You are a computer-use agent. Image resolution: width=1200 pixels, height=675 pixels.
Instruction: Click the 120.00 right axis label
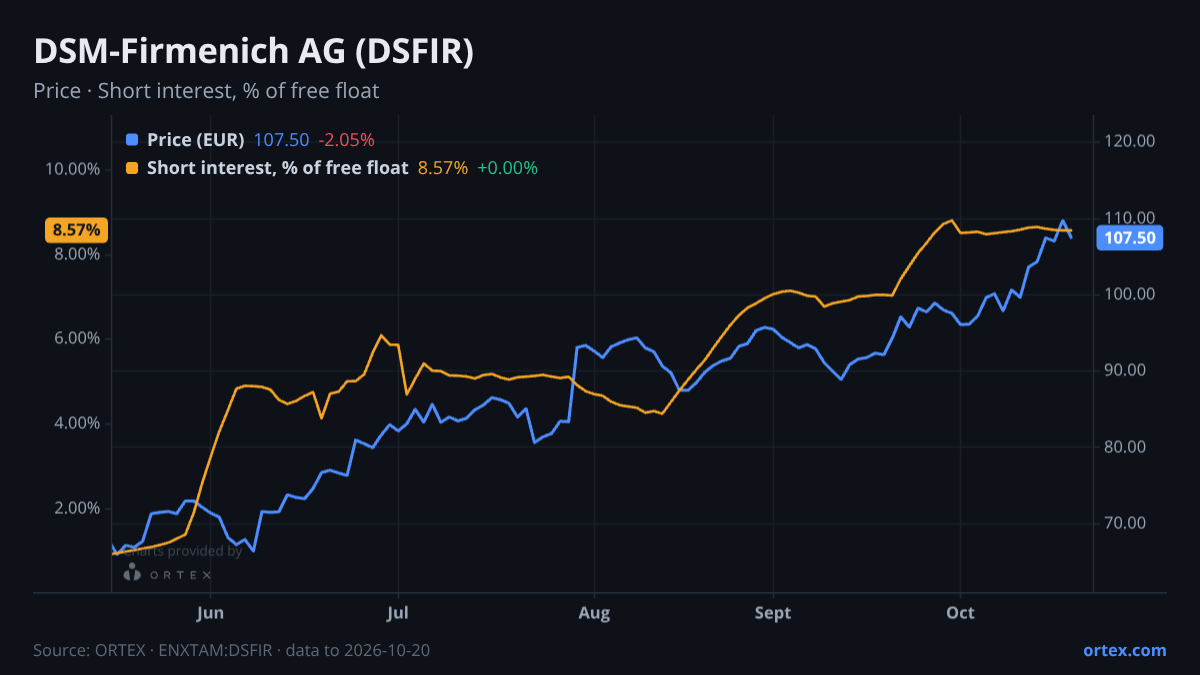(1130, 141)
